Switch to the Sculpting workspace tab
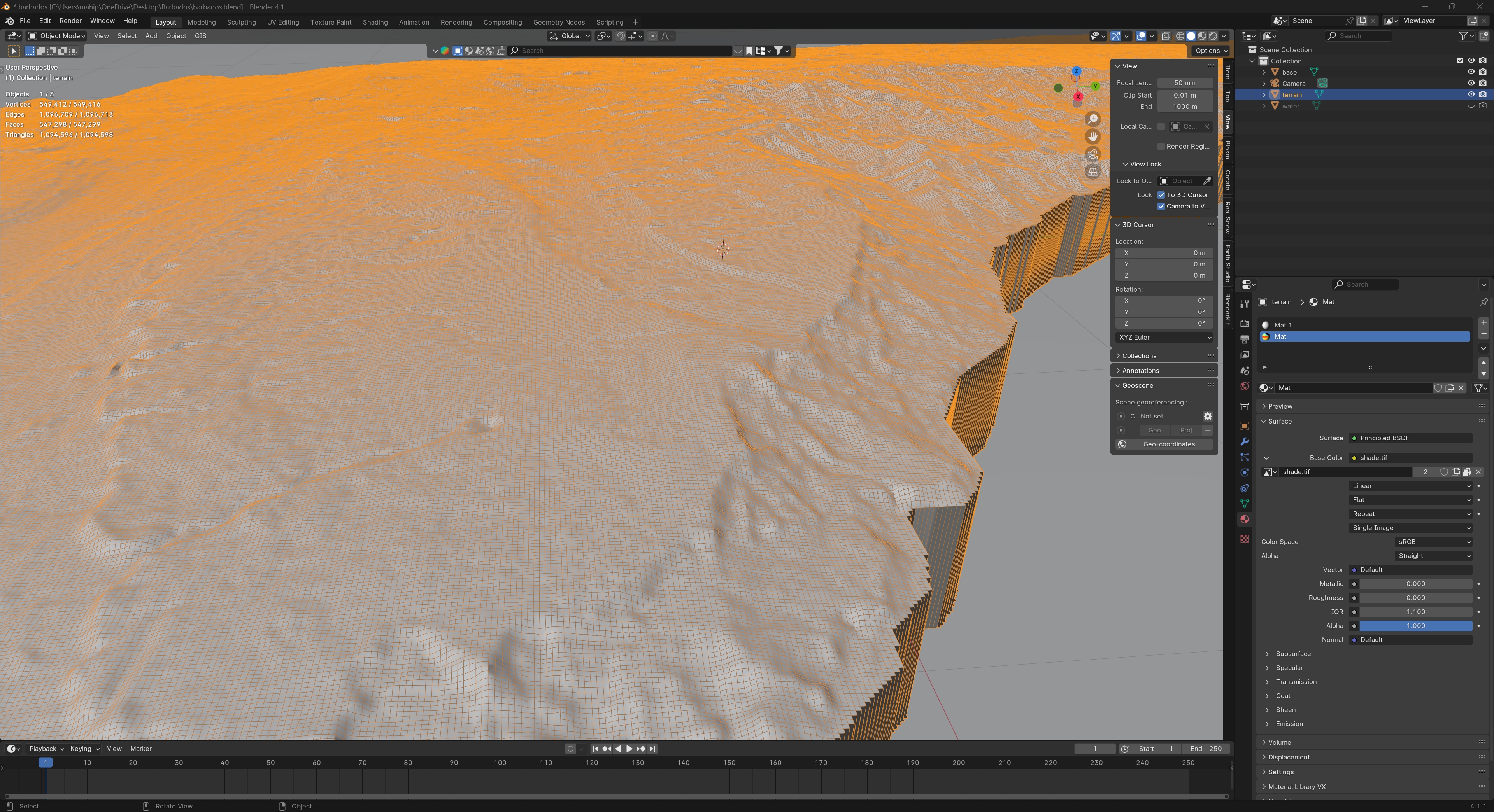This screenshot has height=812, width=1494. pos(241,22)
